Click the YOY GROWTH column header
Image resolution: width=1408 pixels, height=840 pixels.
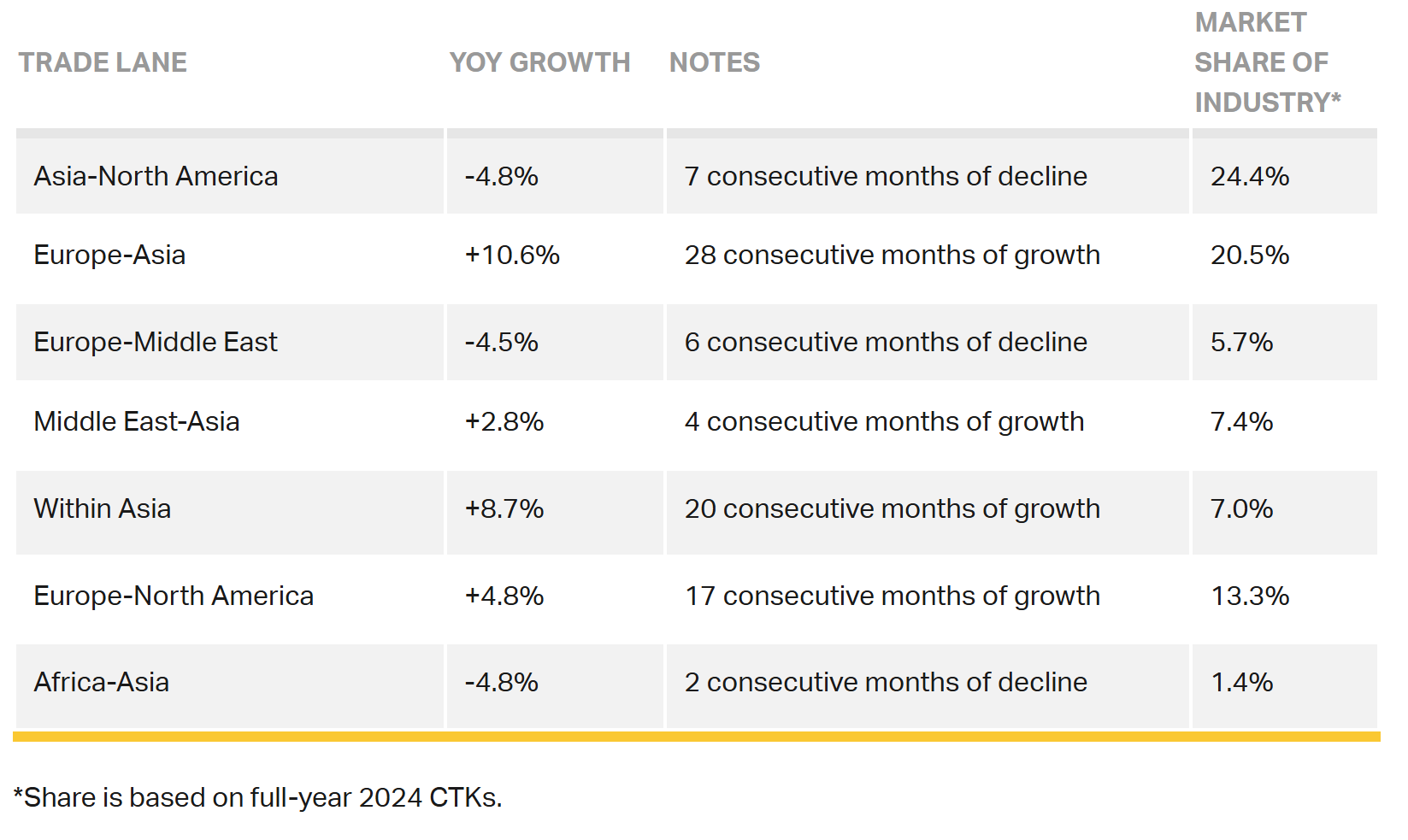click(x=539, y=62)
